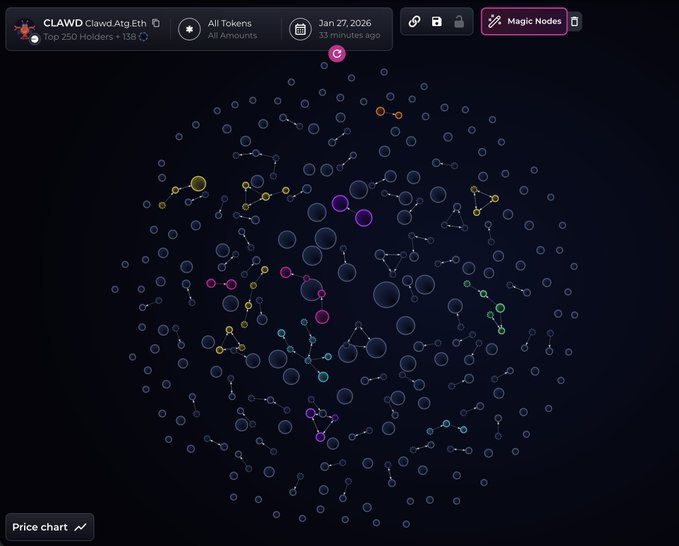Viewport: 679px width, 546px height.
Task: Click the calendar icon
Action: pos(300,29)
